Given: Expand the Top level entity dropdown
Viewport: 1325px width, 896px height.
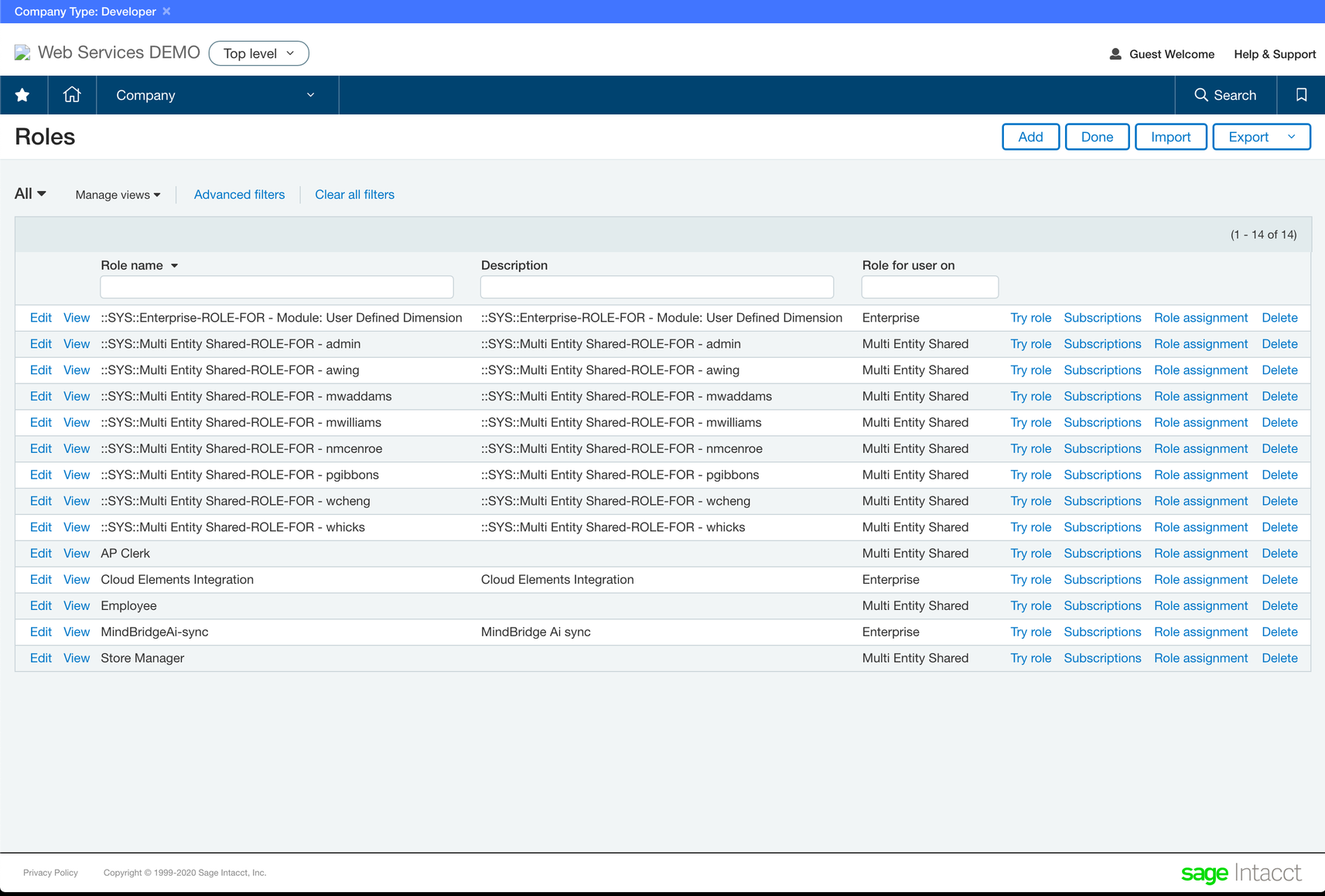Looking at the screenshot, I should point(259,53).
